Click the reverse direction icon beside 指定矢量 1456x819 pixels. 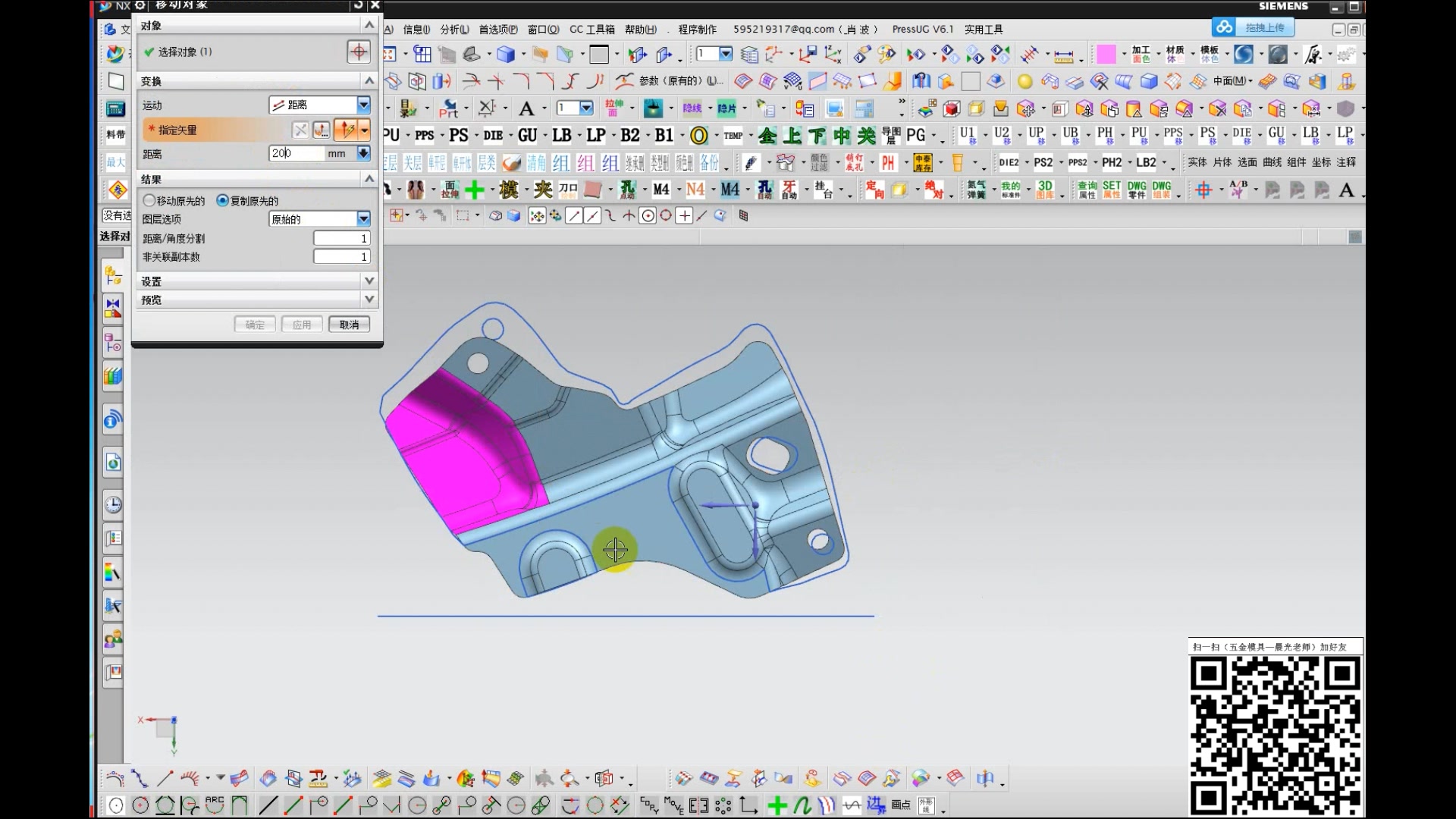pyautogui.click(x=300, y=130)
